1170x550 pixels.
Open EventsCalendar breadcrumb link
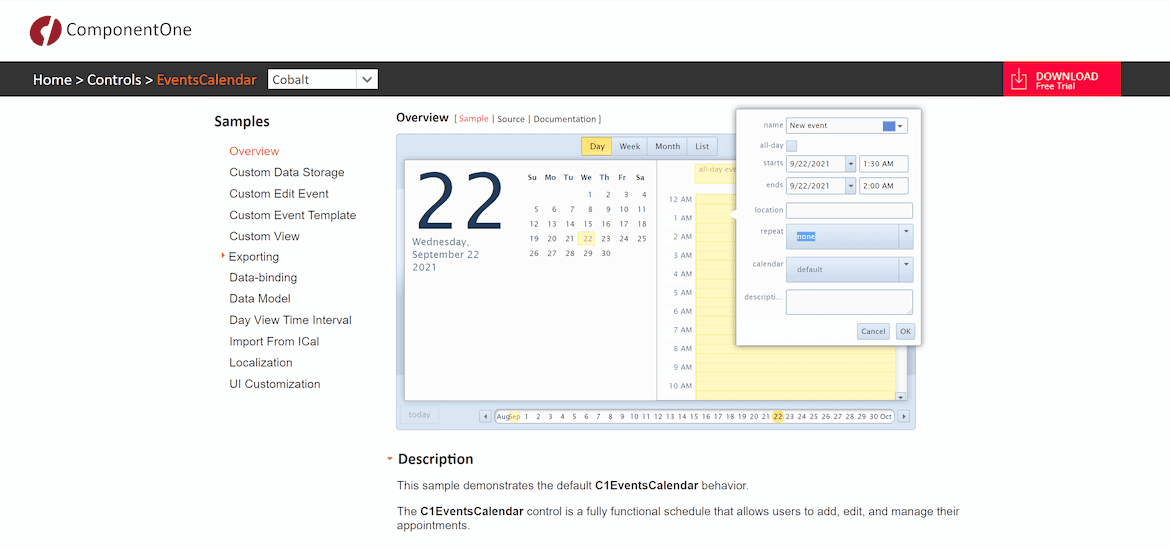pos(207,79)
